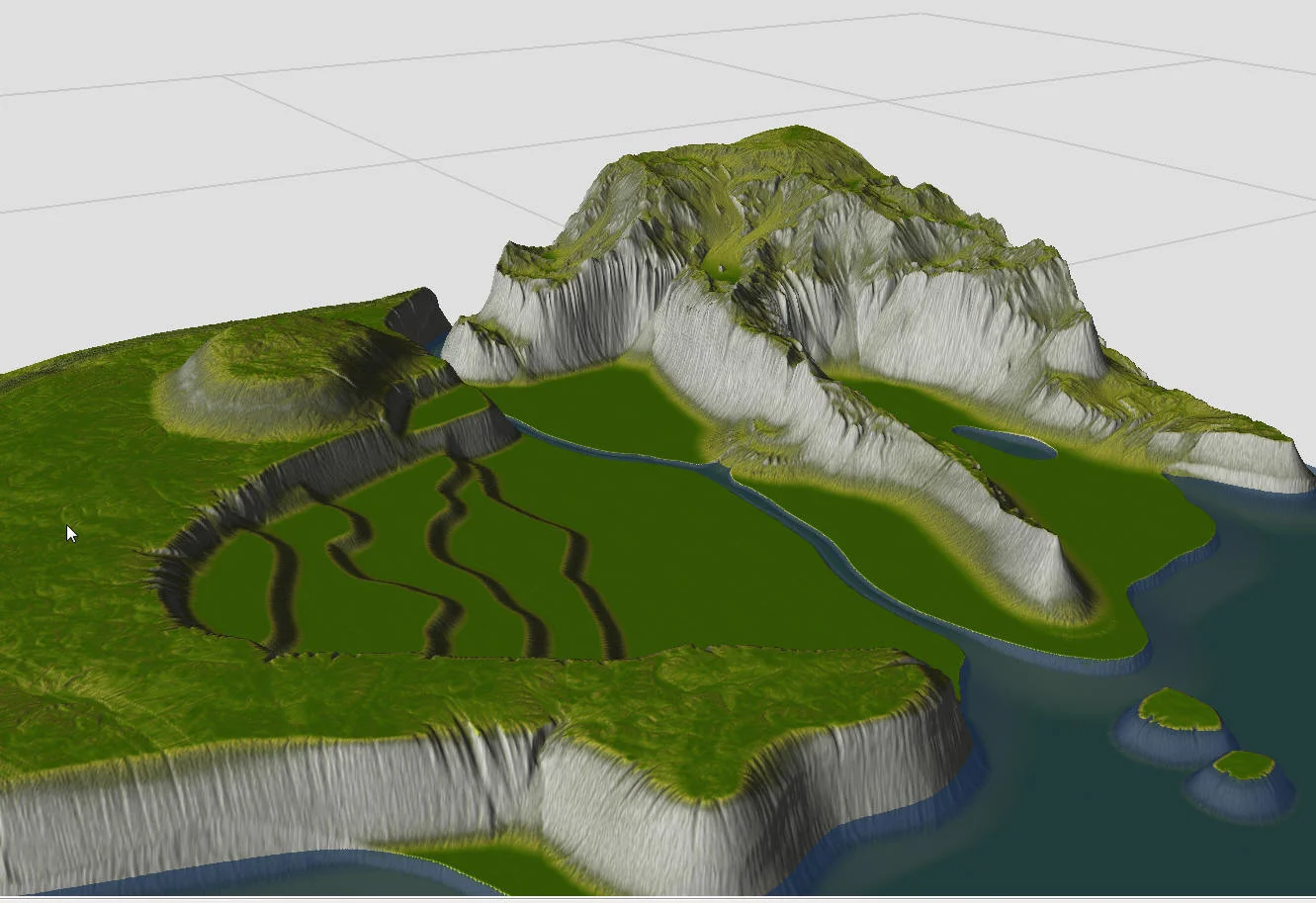Click the small lake on the right plateau
The width and height of the screenshot is (1316, 903).
pos(1005,442)
